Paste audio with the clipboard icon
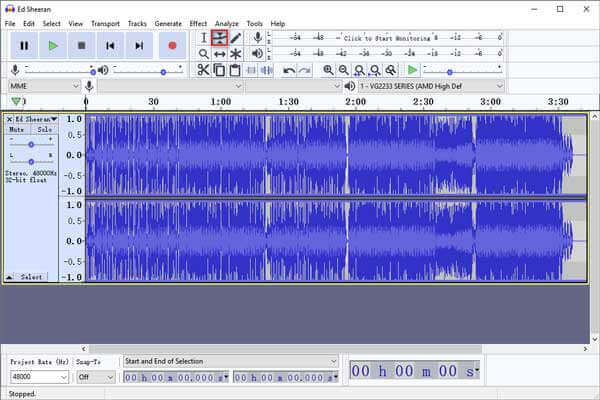Viewport: 600px width, 400px height. click(235, 70)
